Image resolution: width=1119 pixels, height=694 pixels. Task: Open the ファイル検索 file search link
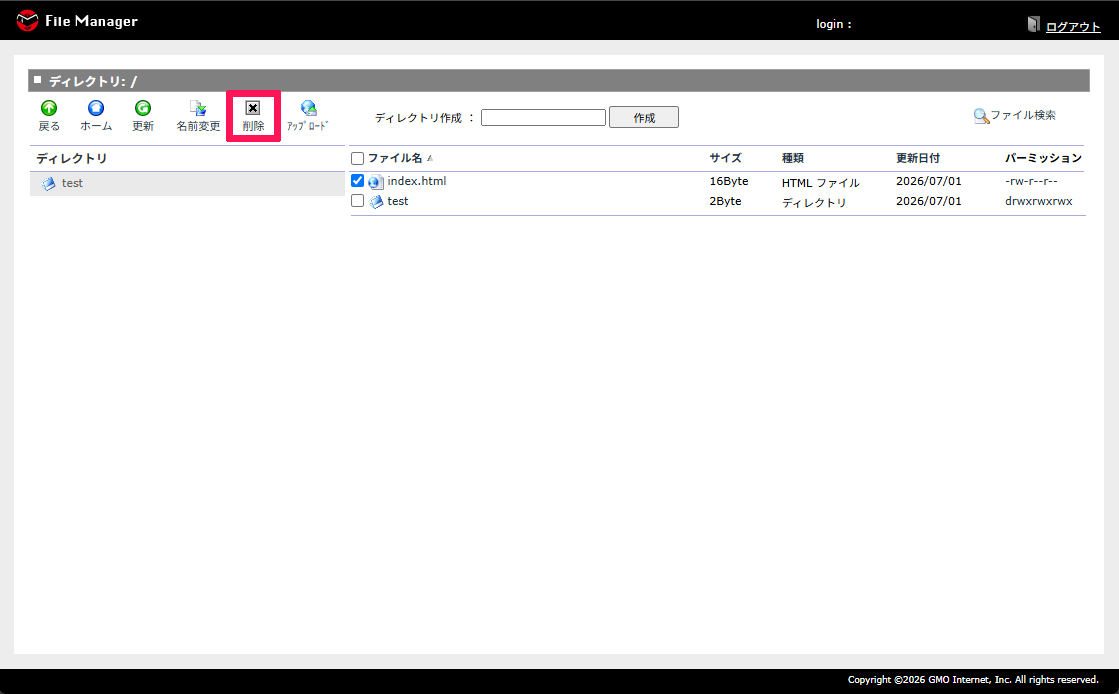[x=1023, y=115]
